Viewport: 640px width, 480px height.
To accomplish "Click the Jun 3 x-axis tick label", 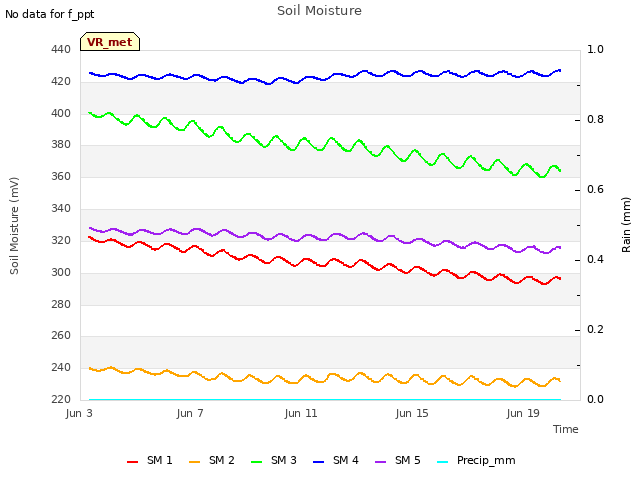I will click(x=79, y=413).
